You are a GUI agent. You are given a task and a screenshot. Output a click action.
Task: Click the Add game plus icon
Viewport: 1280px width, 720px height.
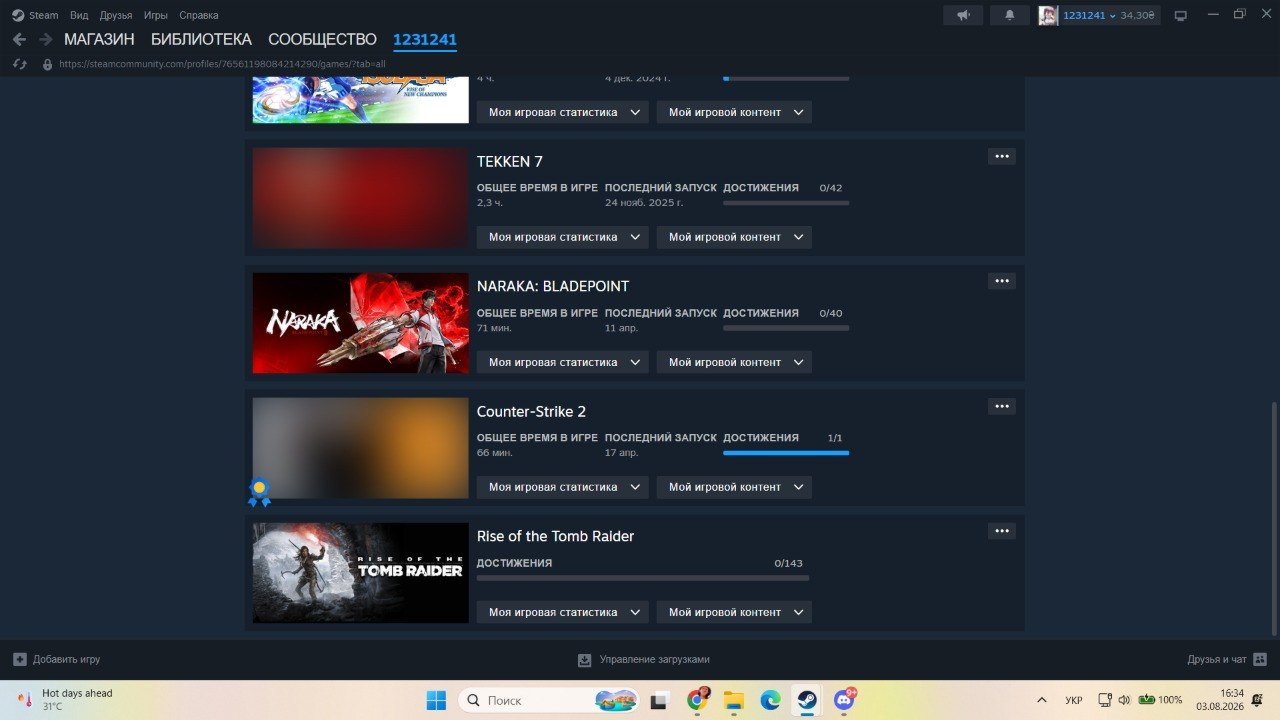tap(20, 659)
